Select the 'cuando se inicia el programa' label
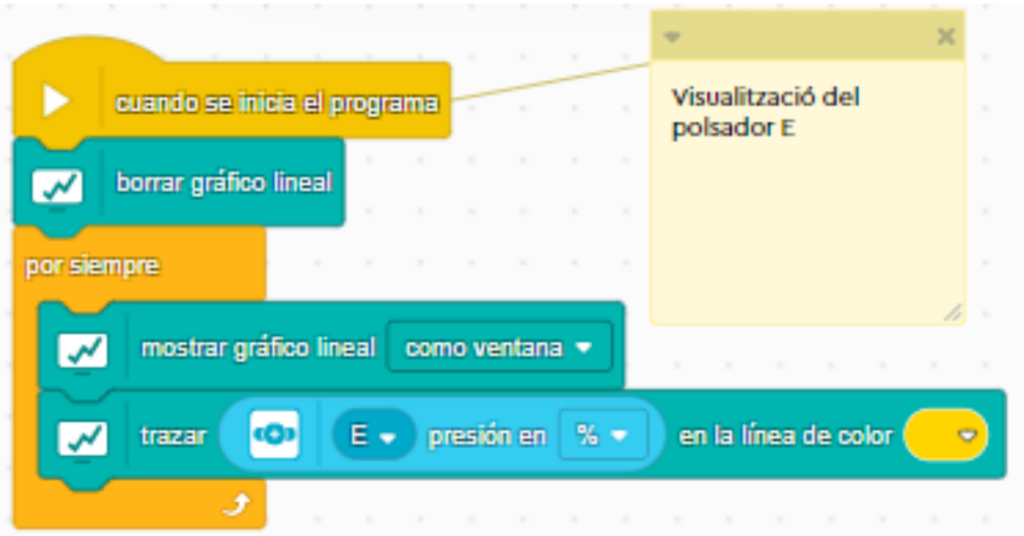The width and height of the screenshot is (1024, 536). coord(277,102)
